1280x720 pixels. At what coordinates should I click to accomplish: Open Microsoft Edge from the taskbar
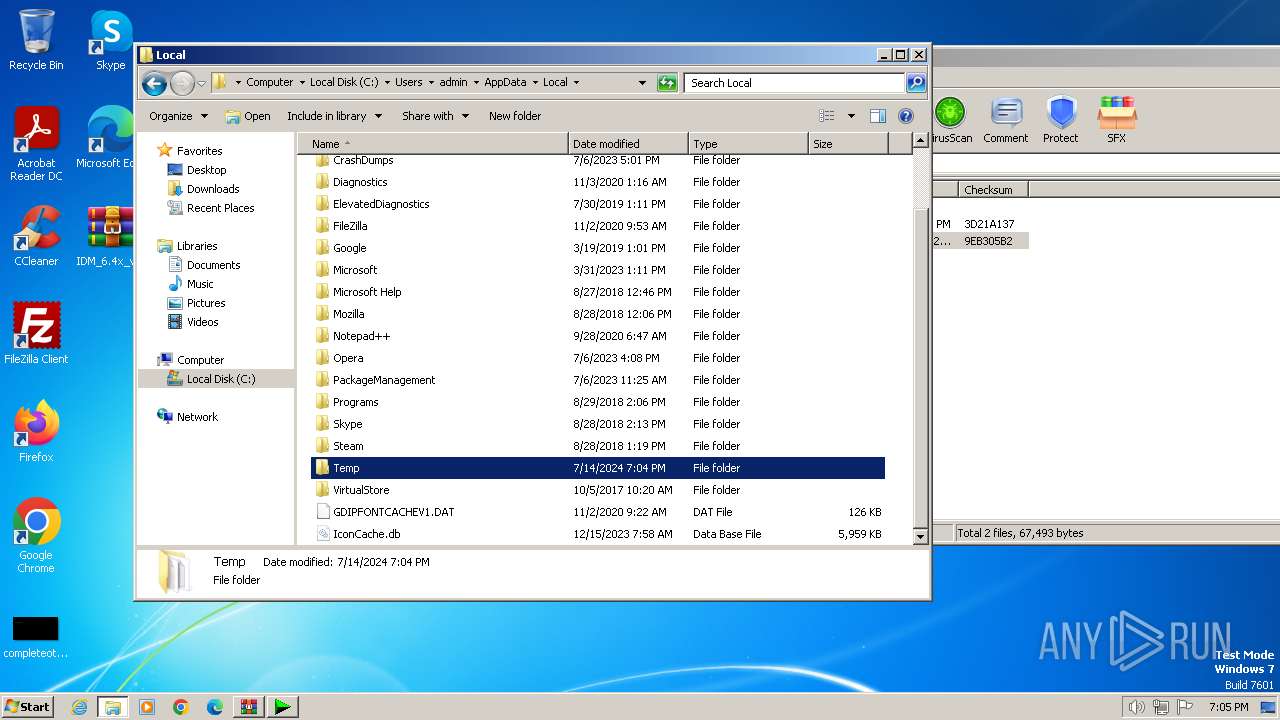coord(215,707)
